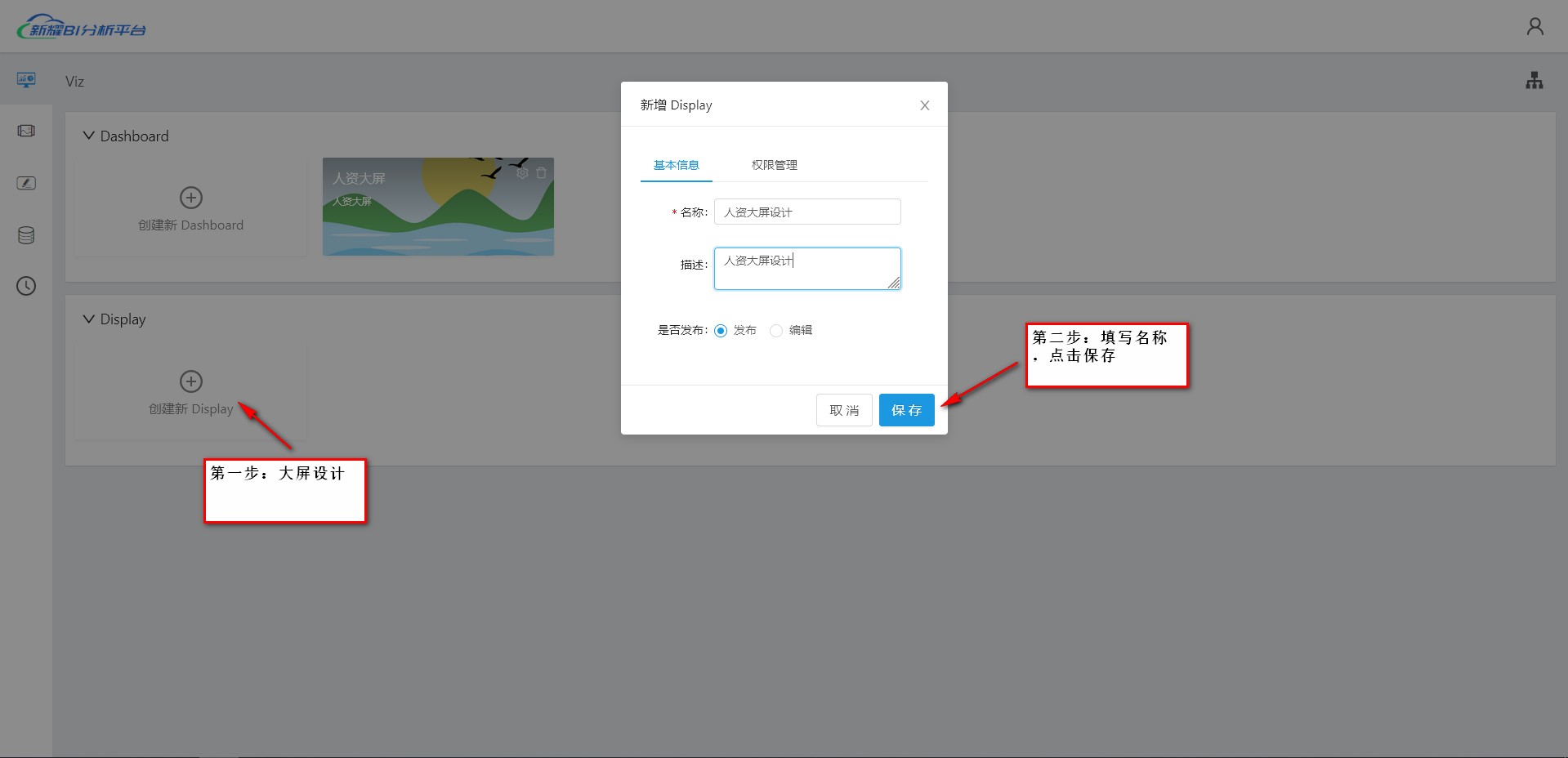
Task: Click the organization hierarchy icon
Action: click(x=1534, y=81)
